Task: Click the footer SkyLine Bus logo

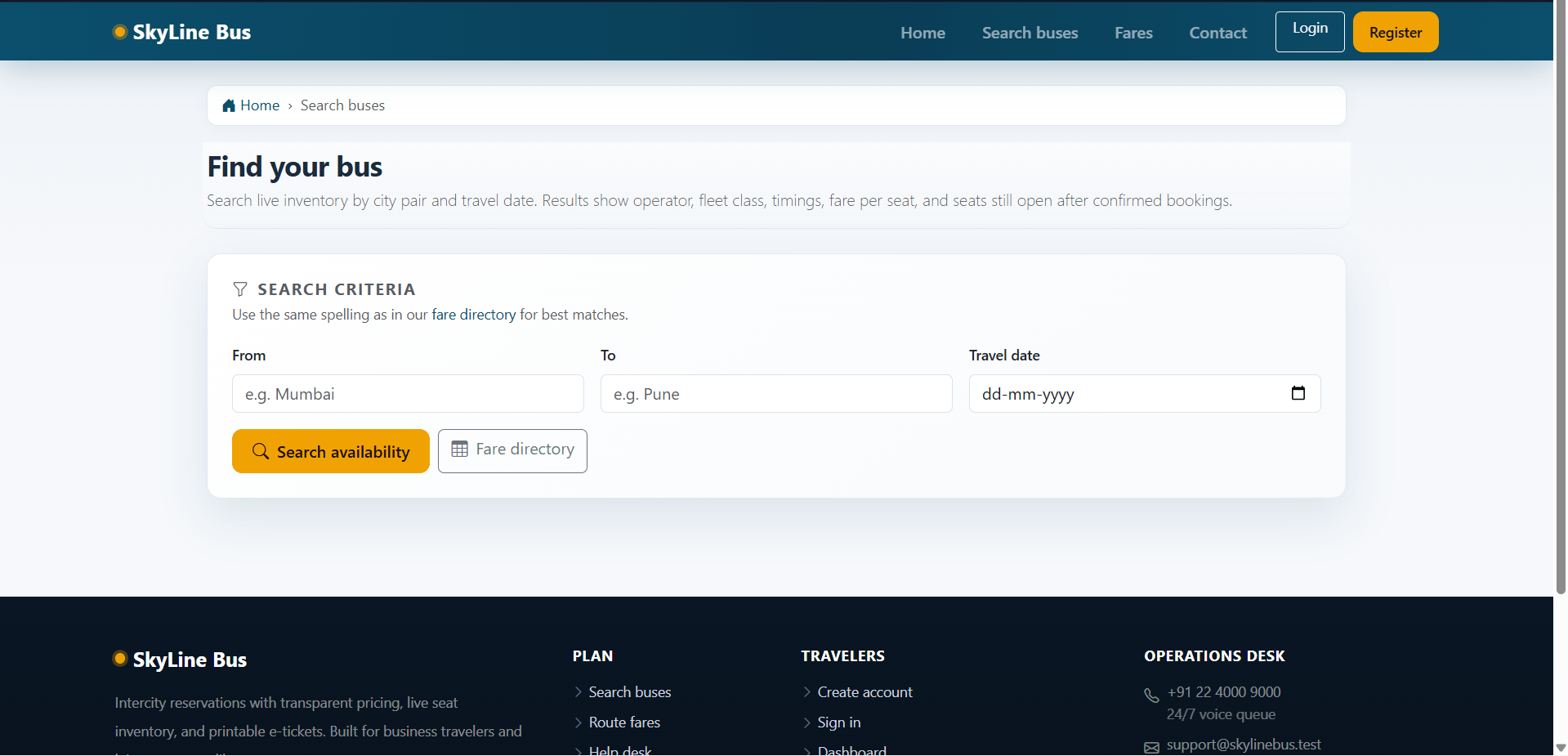Action: point(180,660)
